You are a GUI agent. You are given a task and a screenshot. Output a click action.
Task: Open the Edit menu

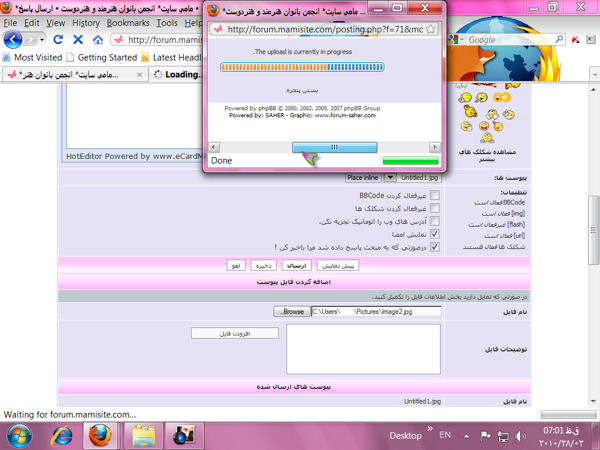pyautogui.click(x=31, y=23)
